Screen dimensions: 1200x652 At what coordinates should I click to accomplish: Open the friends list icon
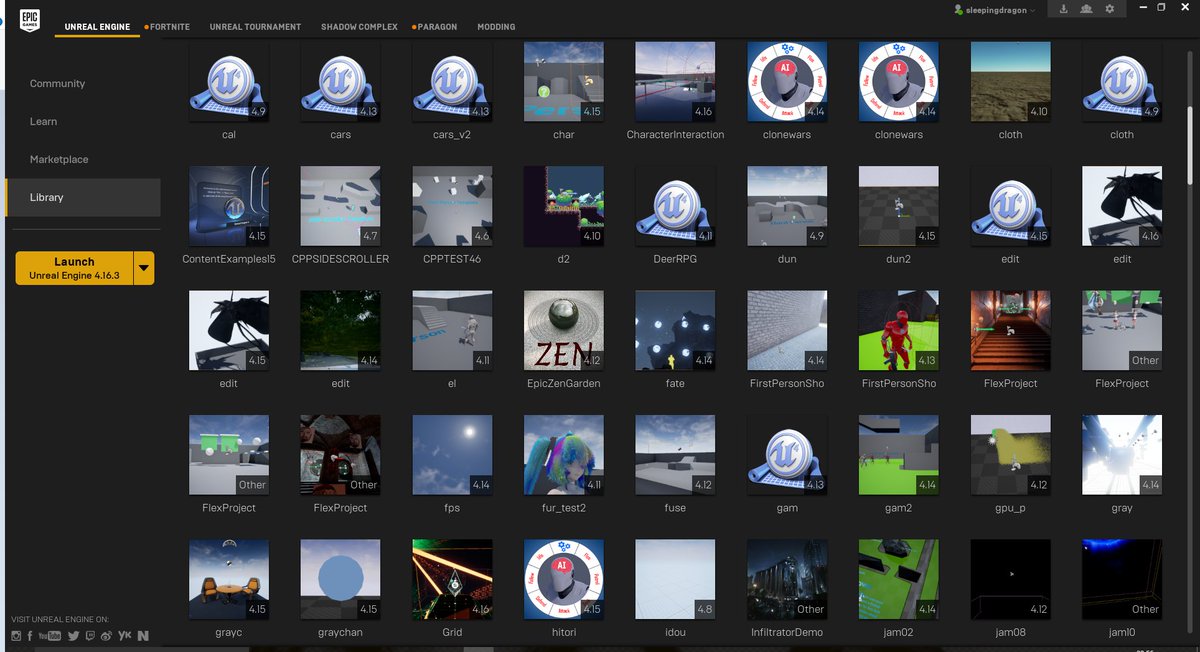[1086, 9]
